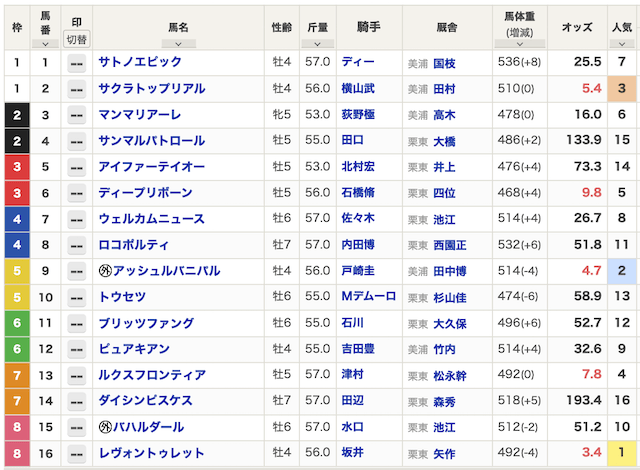The height and width of the screenshot is (470, 640).
Task: Open mark selector for ブリッツファング
Action: click(x=76, y=323)
